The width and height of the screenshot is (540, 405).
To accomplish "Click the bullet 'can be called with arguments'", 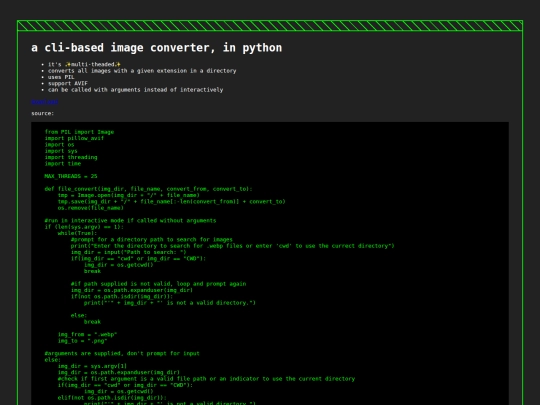I will [135, 90].
